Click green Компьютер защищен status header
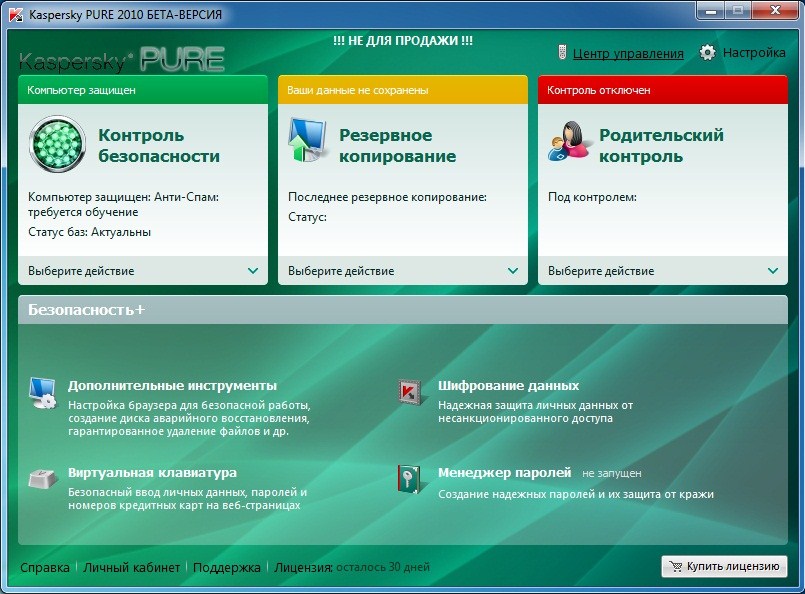 pyautogui.click(x=143, y=90)
